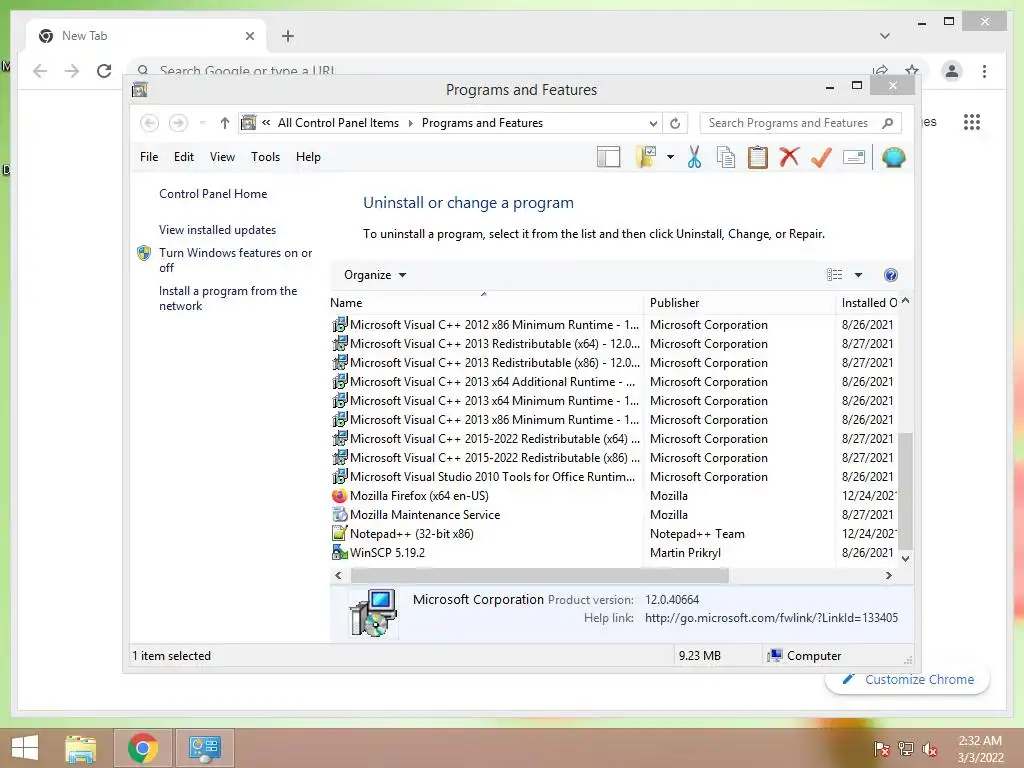Open the View menu

point(222,157)
